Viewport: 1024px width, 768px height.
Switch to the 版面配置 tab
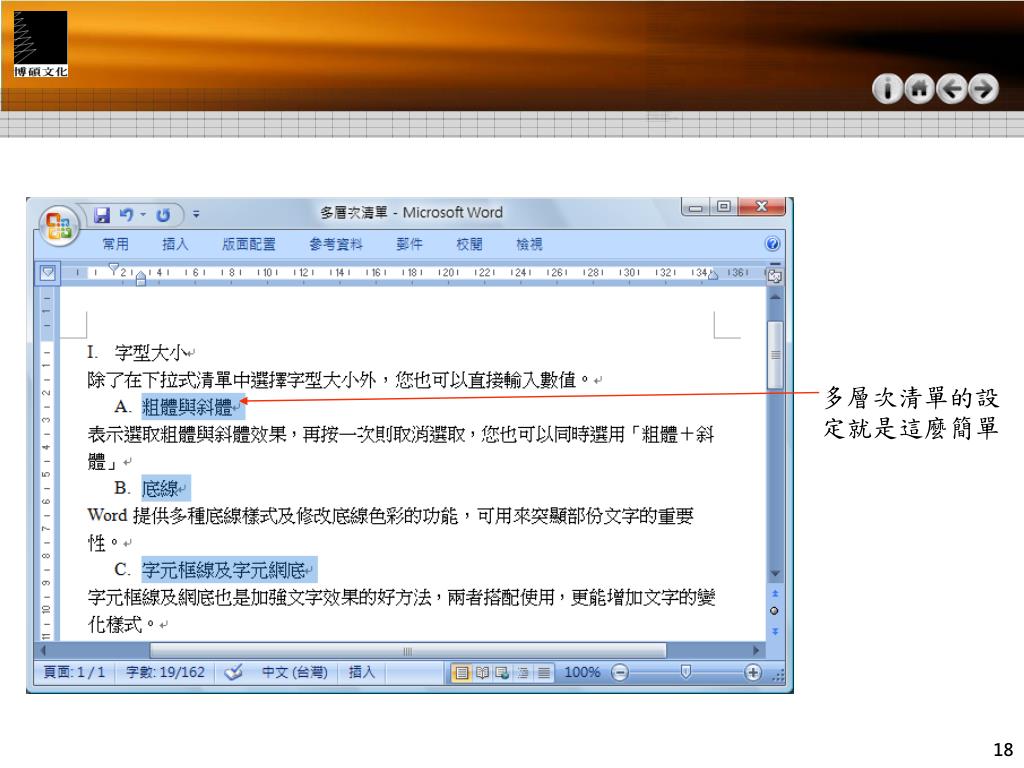[x=249, y=244]
